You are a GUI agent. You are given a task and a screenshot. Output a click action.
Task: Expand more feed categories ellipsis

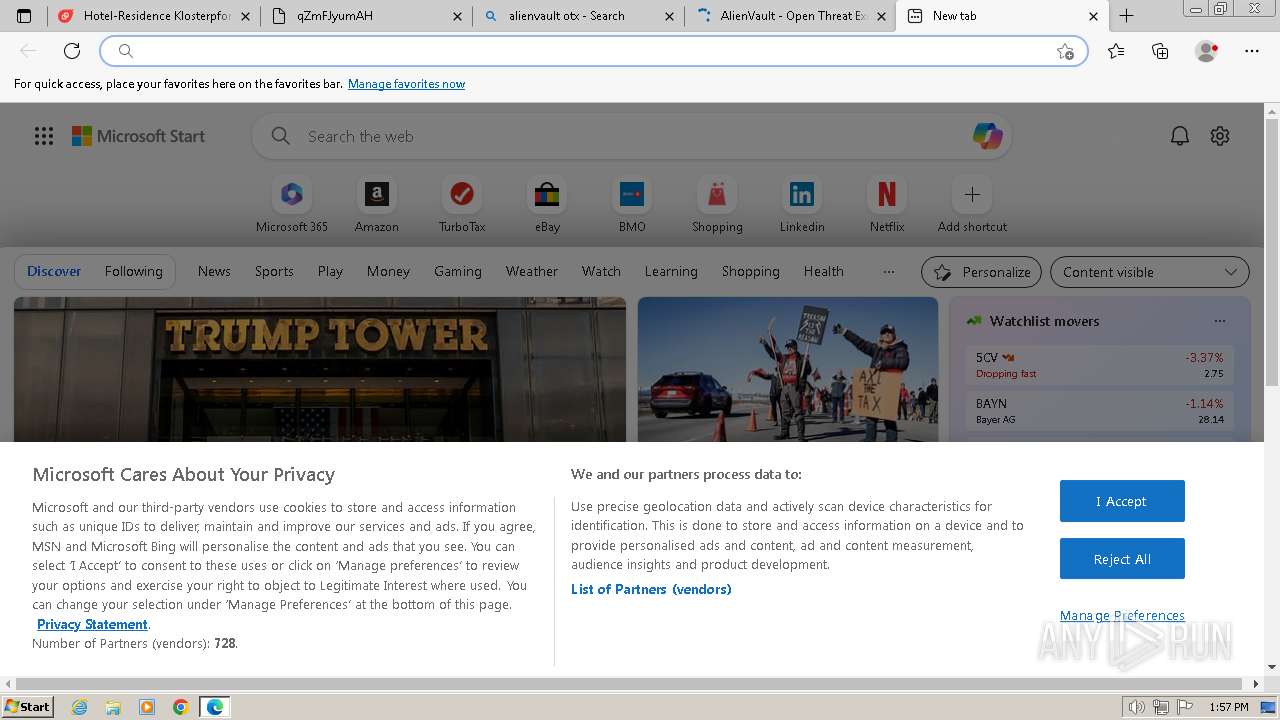tap(889, 271)
